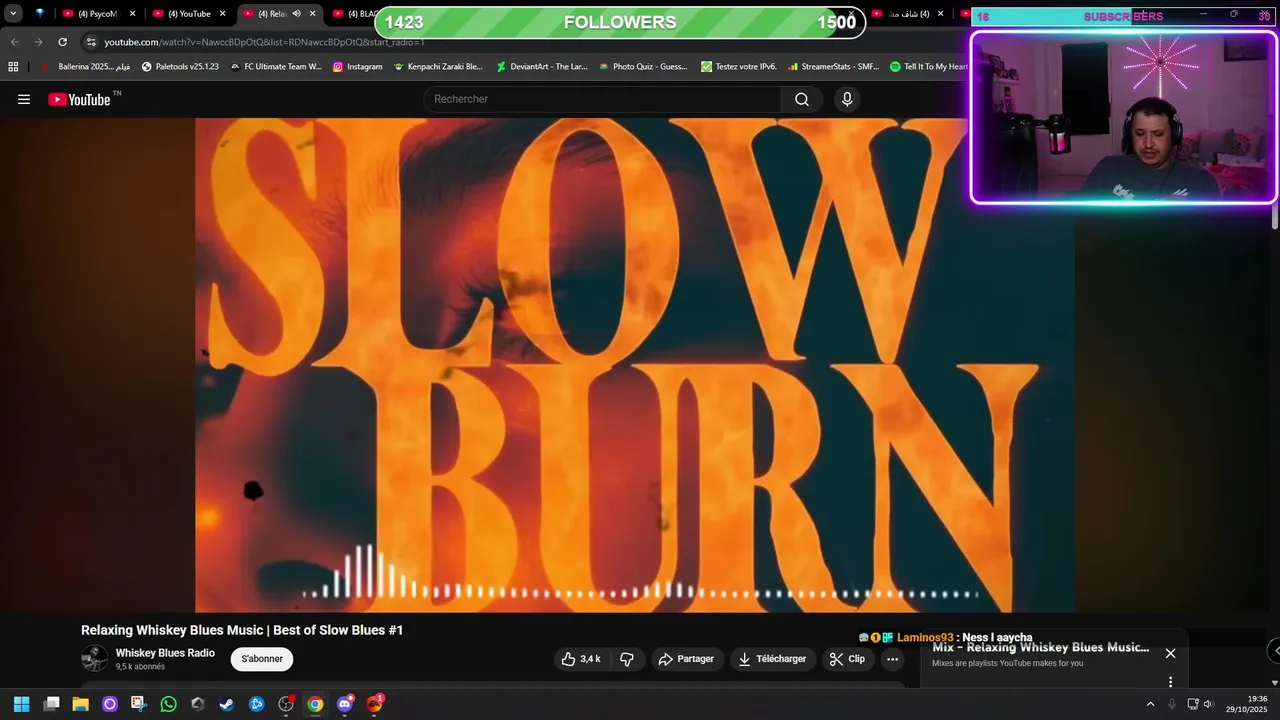Viewport: 1280px width, 720px height.
Task: Create a clip with the Clip button
Action: (x=847, y=659)
